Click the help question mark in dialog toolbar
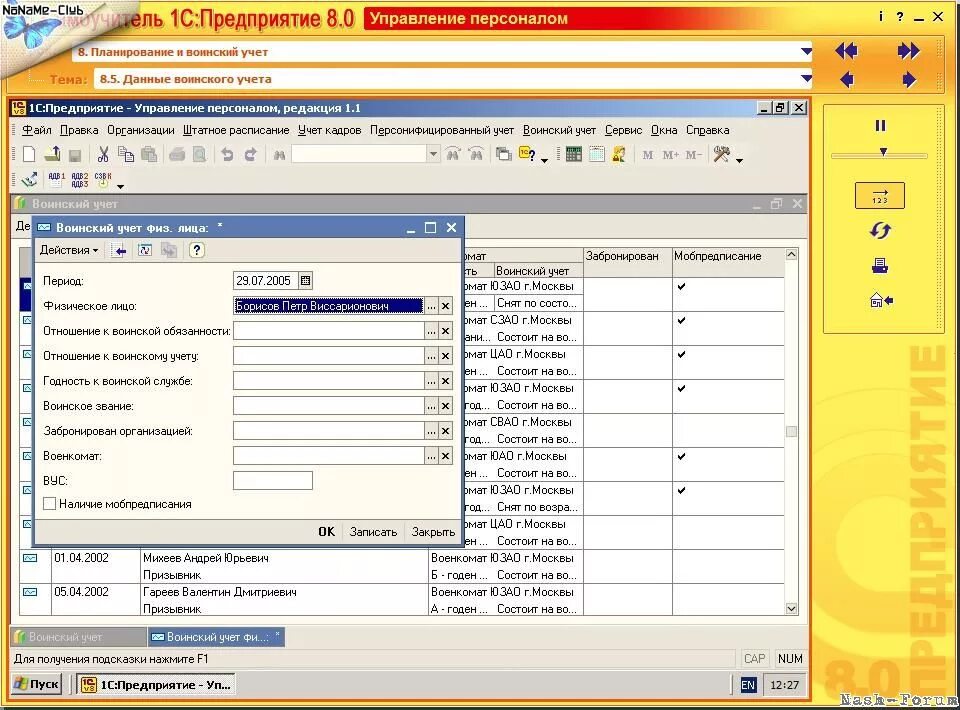This screenshot has height=710, width=960. (x=196, y=250)
